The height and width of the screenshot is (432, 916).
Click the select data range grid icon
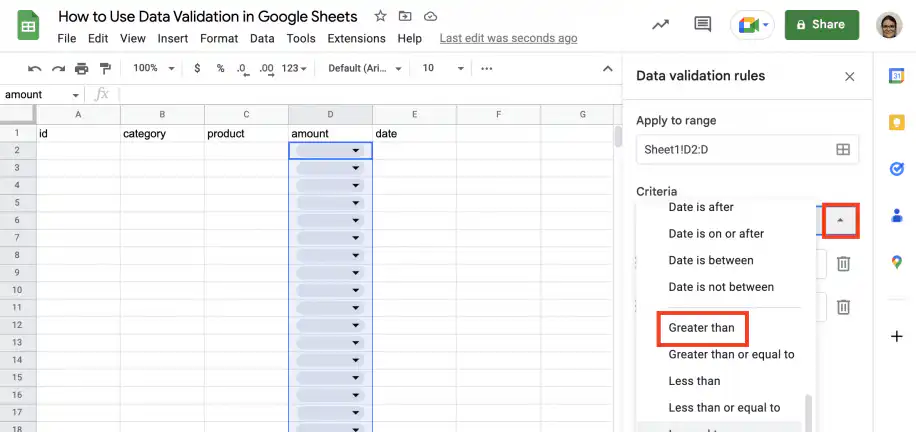pos(843,150)
